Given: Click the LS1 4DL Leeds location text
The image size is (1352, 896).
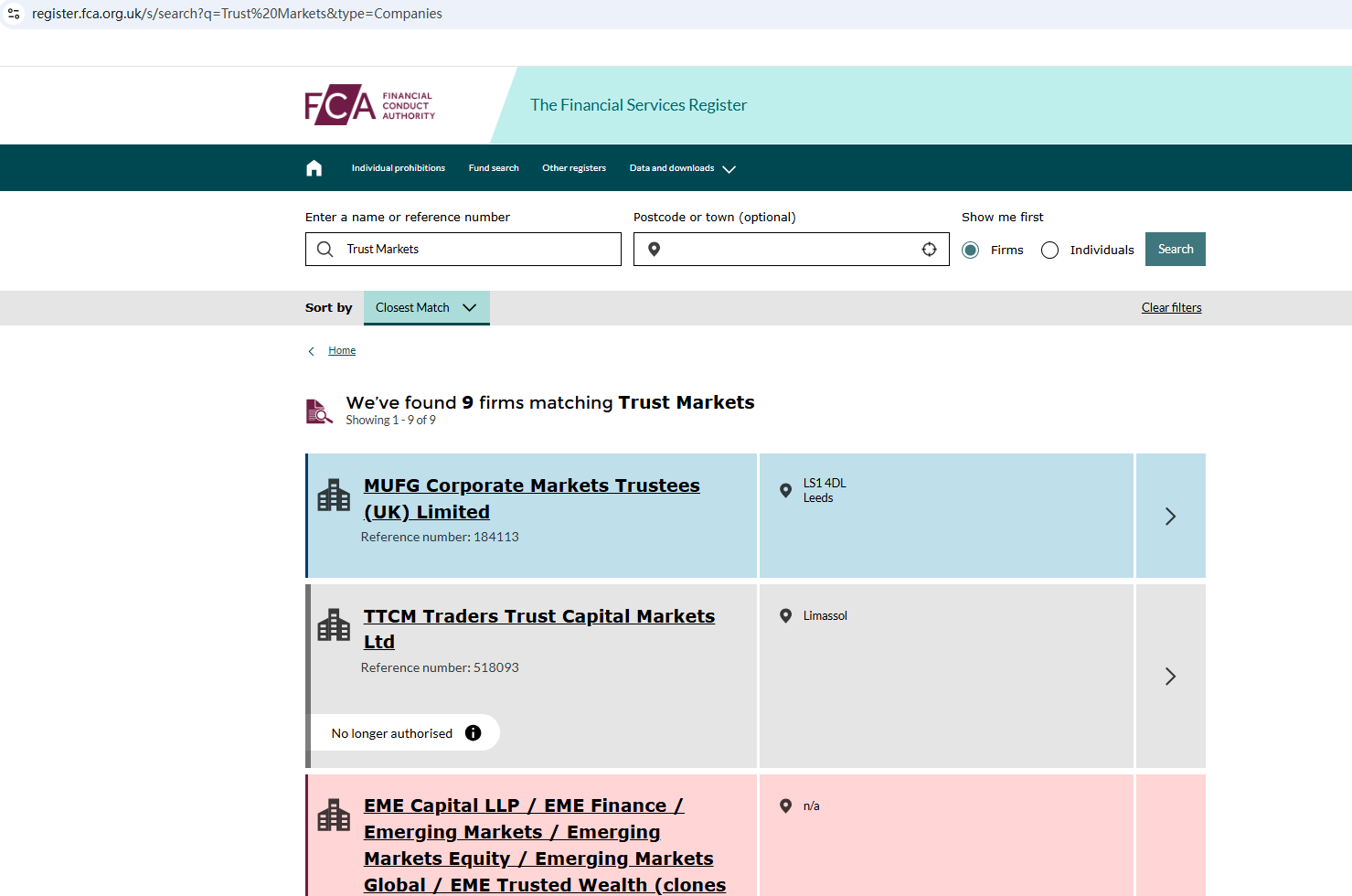Looking at the screenshot, I should (825, 490).
